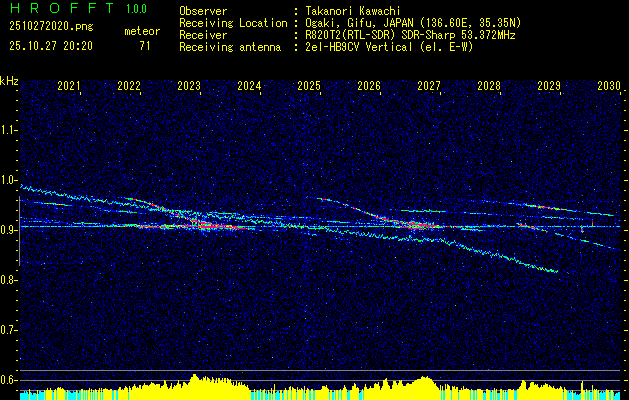Click the 2021 time marker

[x=69, y=85]
